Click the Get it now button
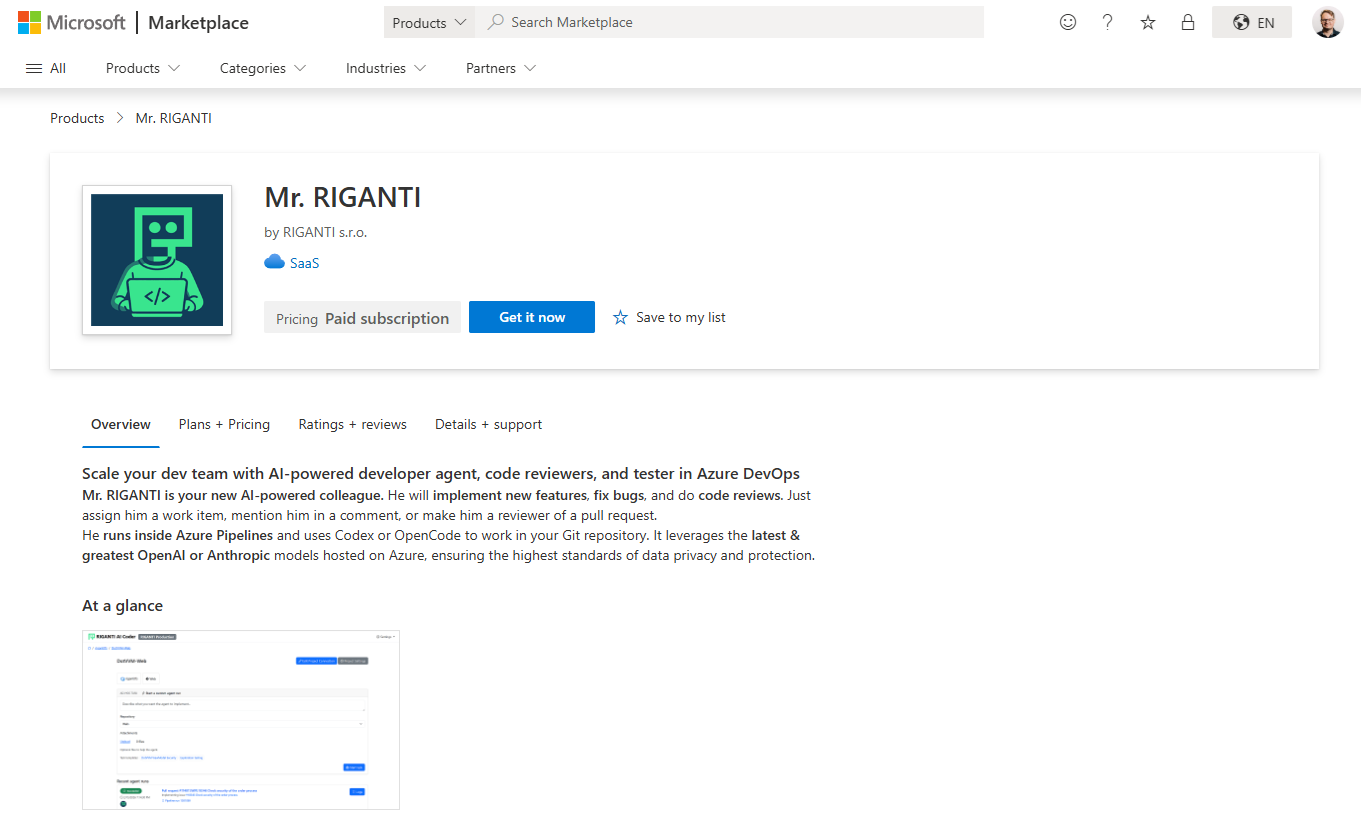The width and height of the screenshot is (1361, 832). (531, 317)
